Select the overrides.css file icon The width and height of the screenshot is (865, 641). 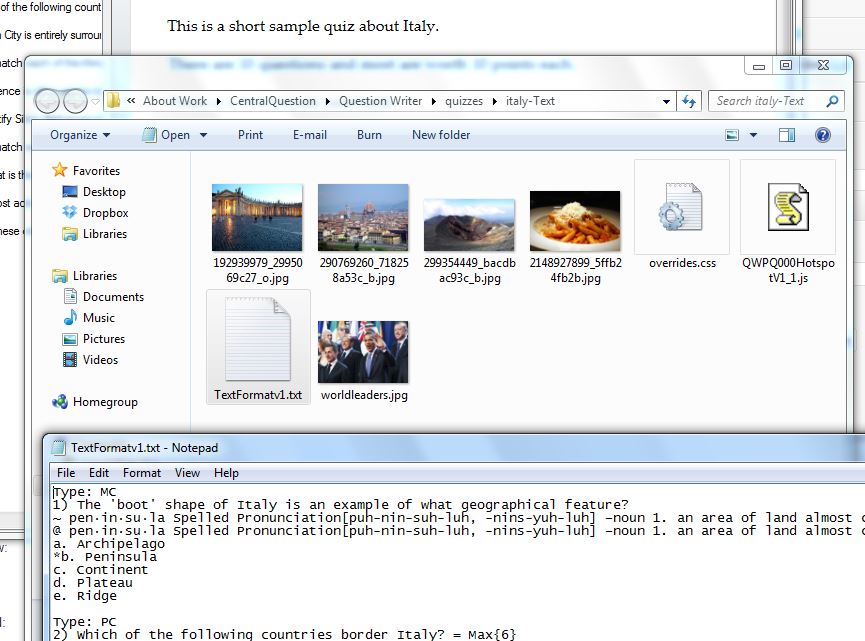coord(682,207)
